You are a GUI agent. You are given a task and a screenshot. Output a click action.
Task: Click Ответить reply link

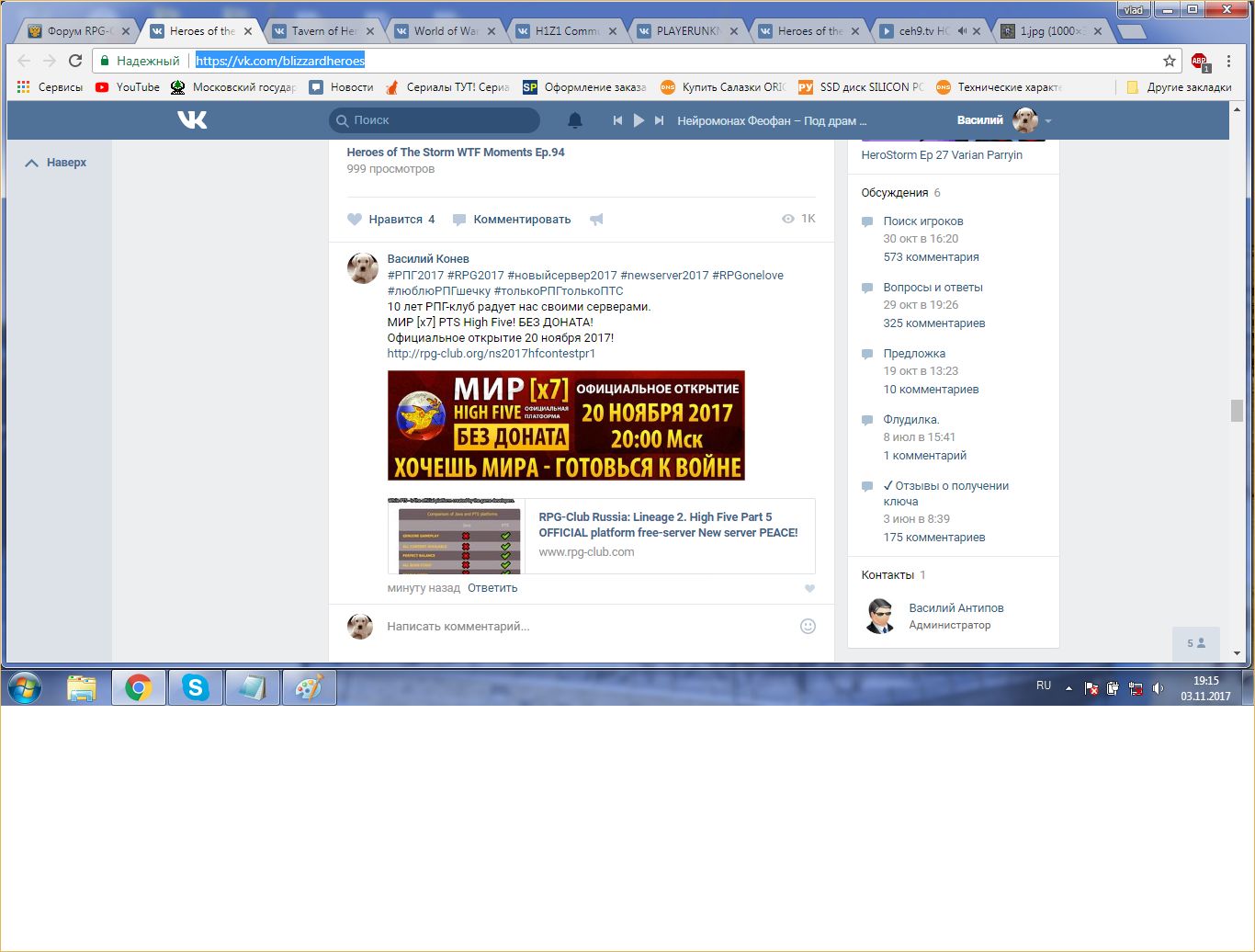pyautogui.click(x=492, y=588)
